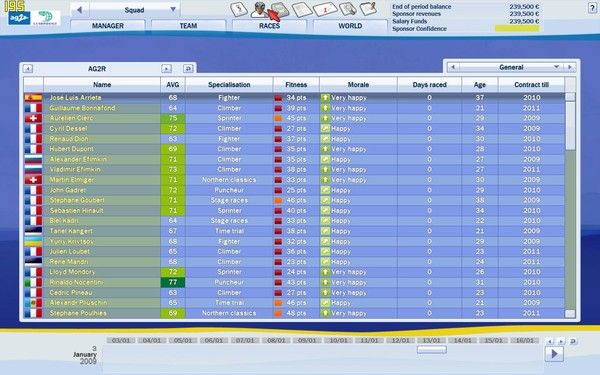Open the WORLD tab

[x=350, y=26]
